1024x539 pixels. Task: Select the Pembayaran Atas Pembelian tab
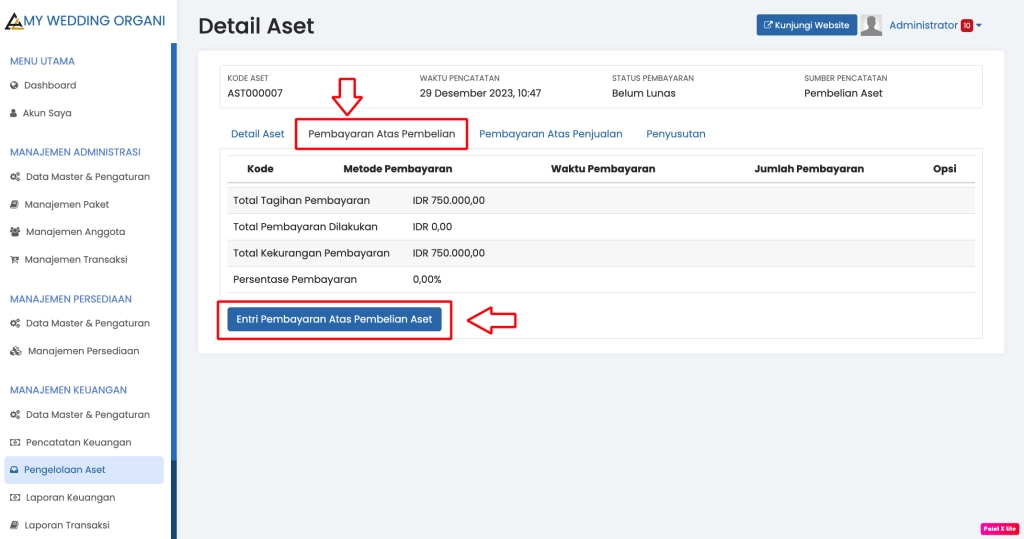(x=381, y=134)
